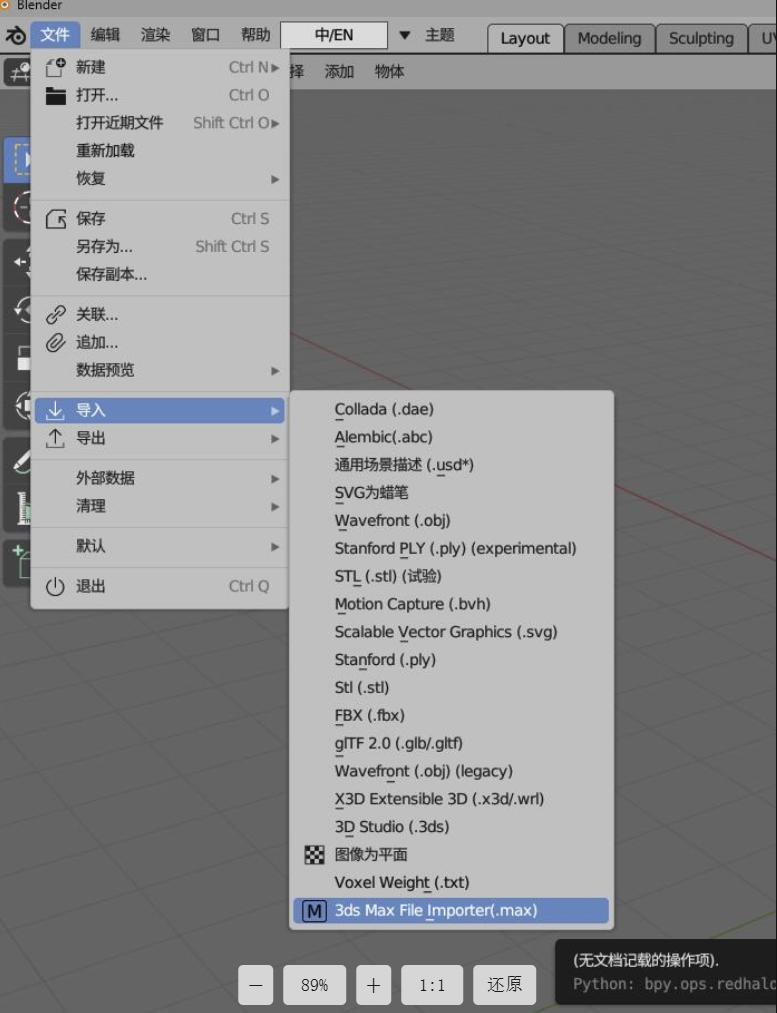Screen dimensions: 777x1013
Task: Click the Save disk icon
Action: point(56,218)
